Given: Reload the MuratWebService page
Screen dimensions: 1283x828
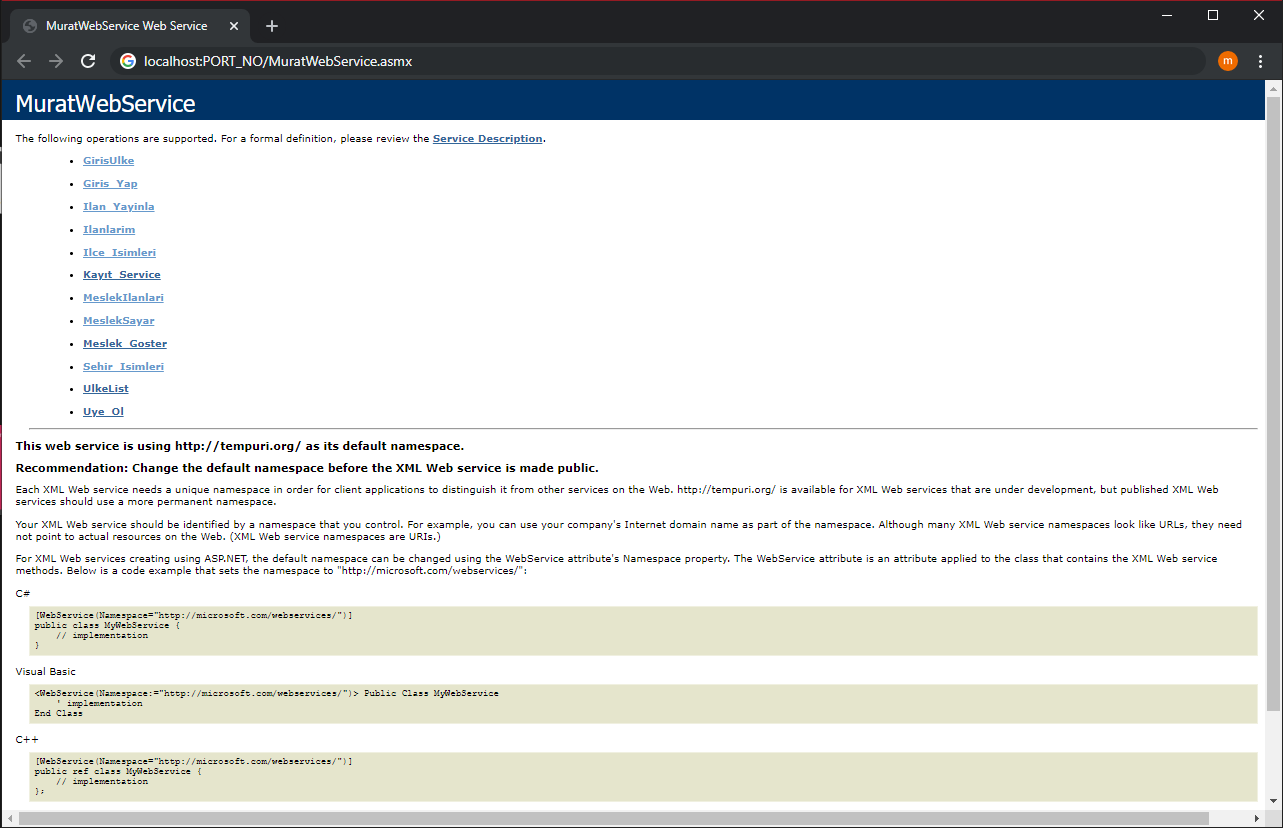Looking at the screenshot, I should 88,61.
